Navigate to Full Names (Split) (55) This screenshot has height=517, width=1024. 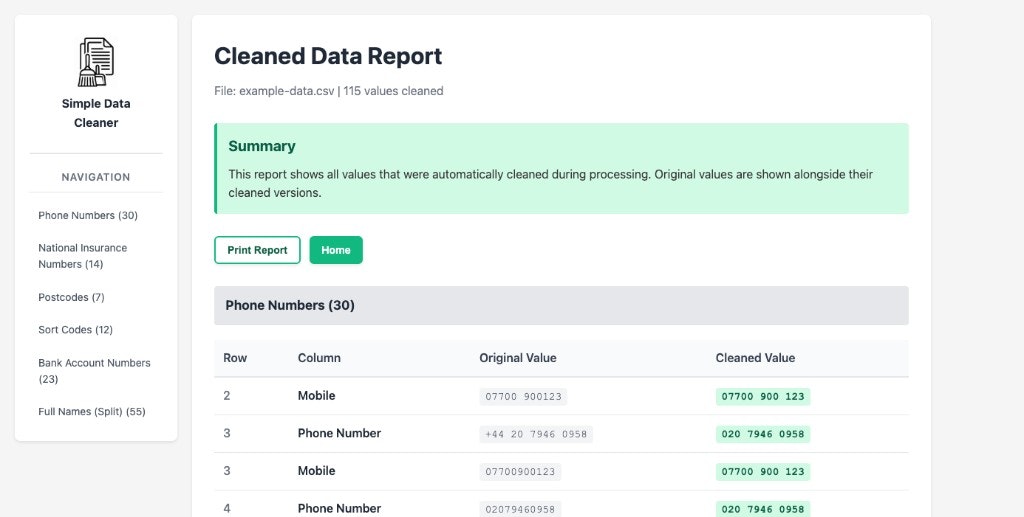click(x=92, y=412)
